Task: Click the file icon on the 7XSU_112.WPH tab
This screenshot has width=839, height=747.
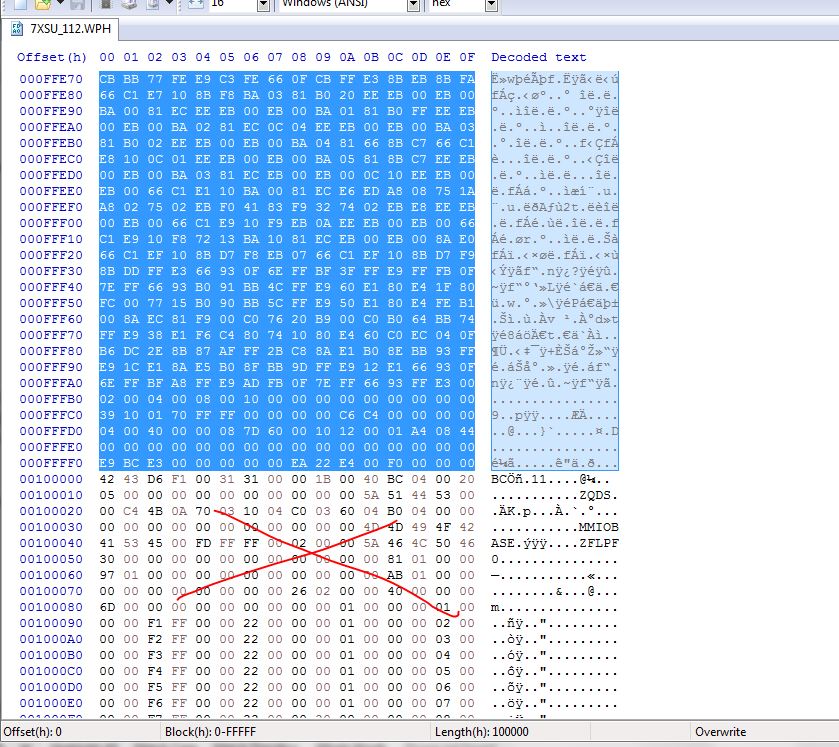Action: click(x=17, y=28)
